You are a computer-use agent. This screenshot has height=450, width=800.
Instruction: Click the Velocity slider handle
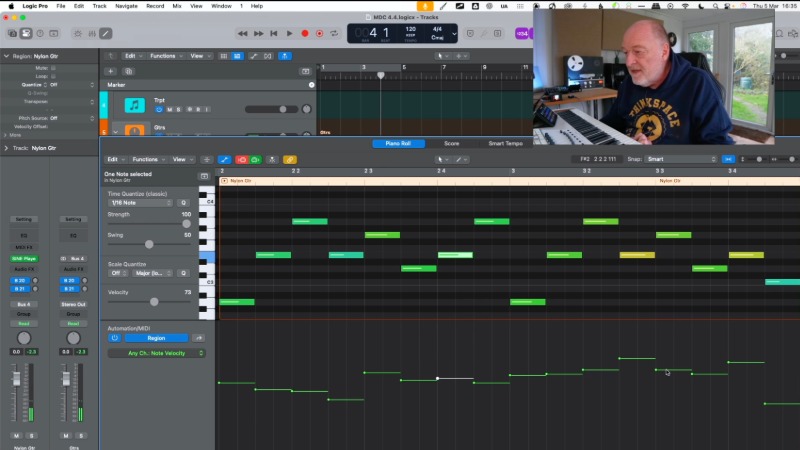[154, 302]
